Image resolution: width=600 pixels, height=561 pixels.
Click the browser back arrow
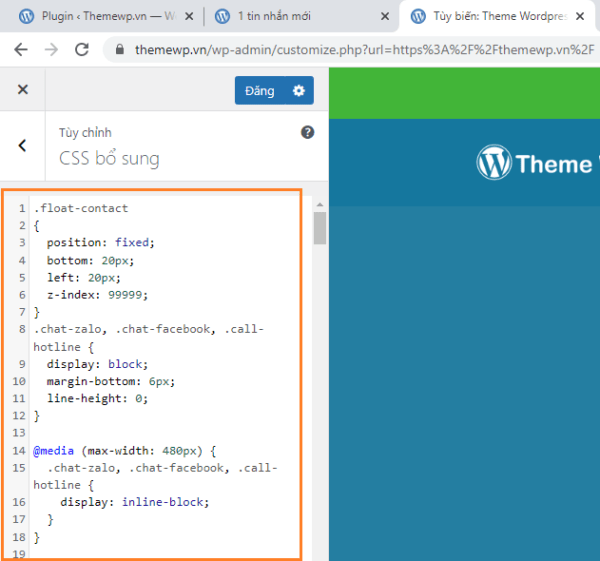coord(21,49)
